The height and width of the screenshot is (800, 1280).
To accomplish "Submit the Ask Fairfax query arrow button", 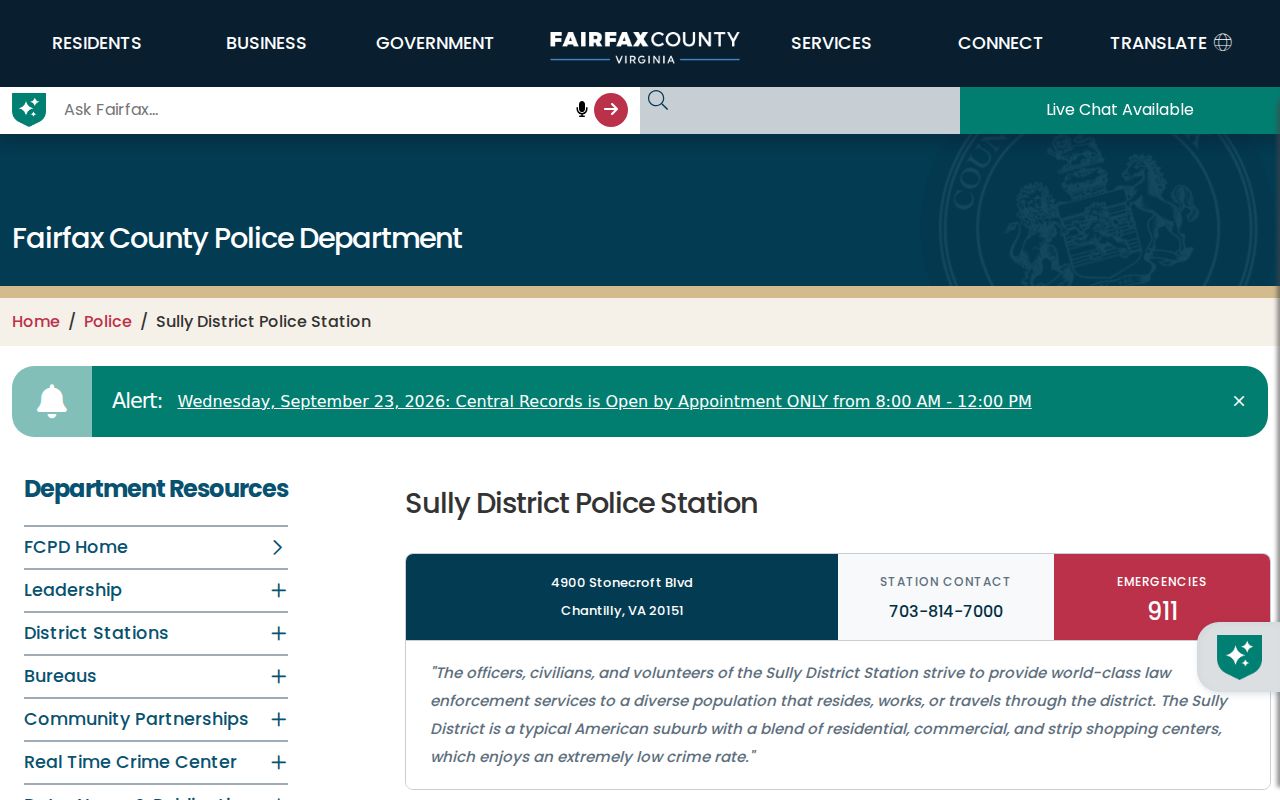I will pyautogui.click(x=611, y=109).
